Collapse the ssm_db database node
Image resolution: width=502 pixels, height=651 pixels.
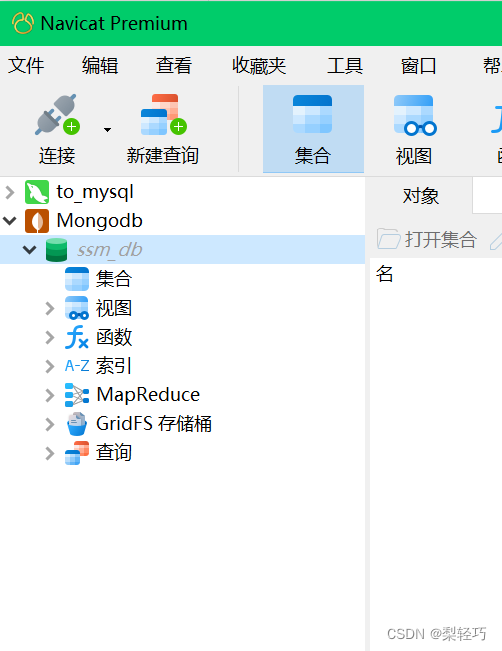(29, 250)
